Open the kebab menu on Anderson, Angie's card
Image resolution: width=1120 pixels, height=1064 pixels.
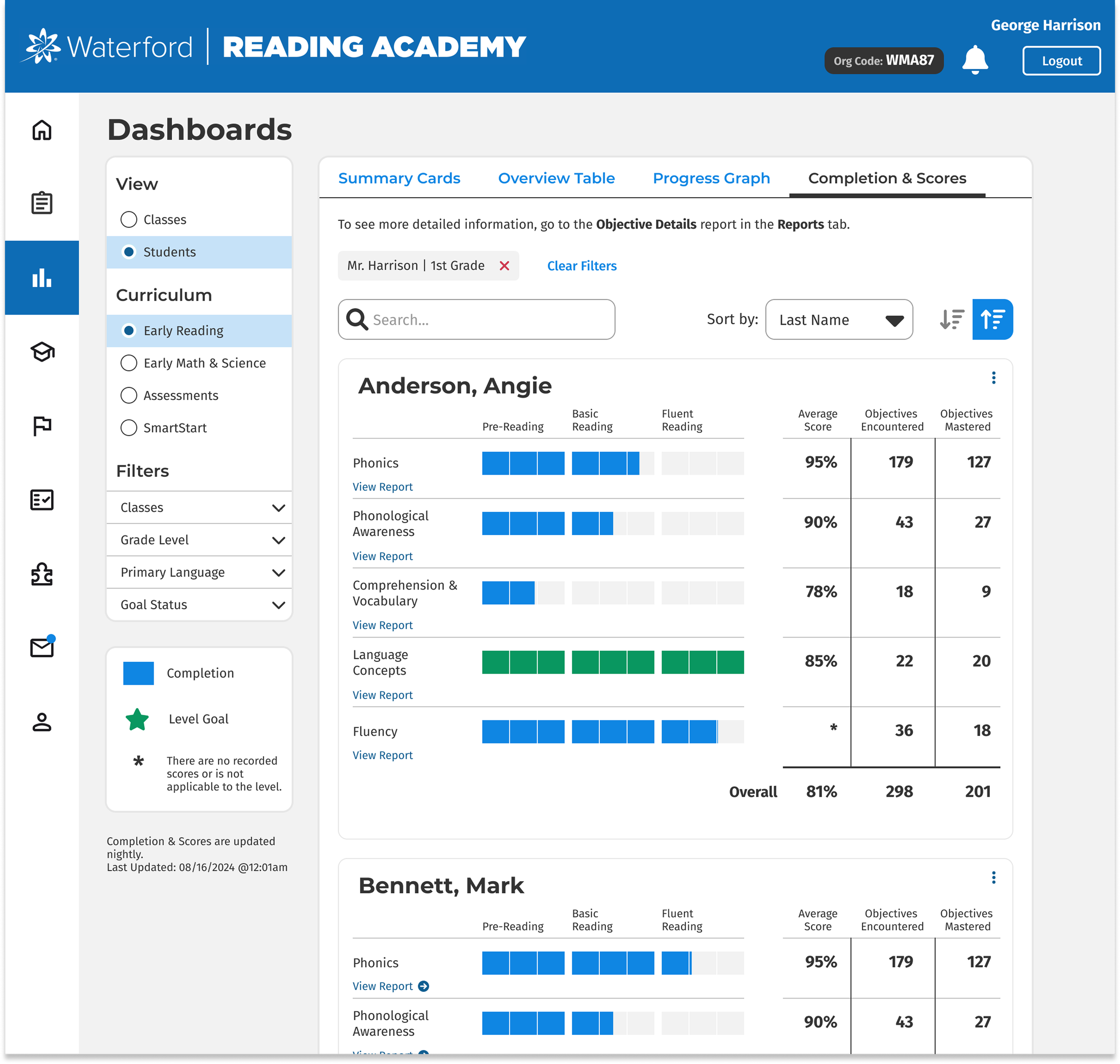tap(993, 378)
